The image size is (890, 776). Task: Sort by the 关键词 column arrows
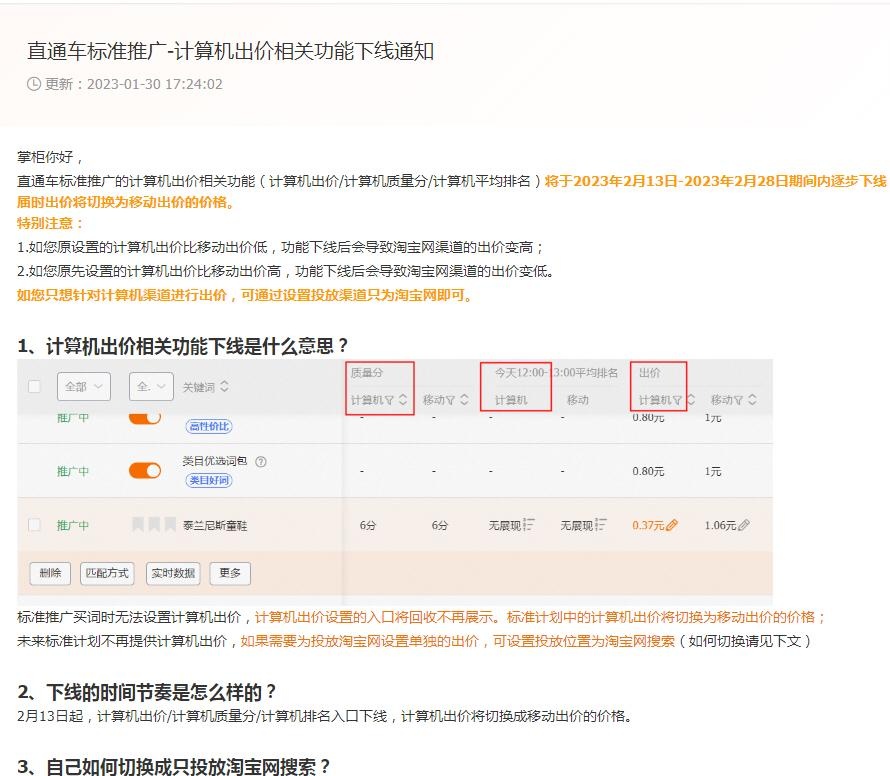224,387
